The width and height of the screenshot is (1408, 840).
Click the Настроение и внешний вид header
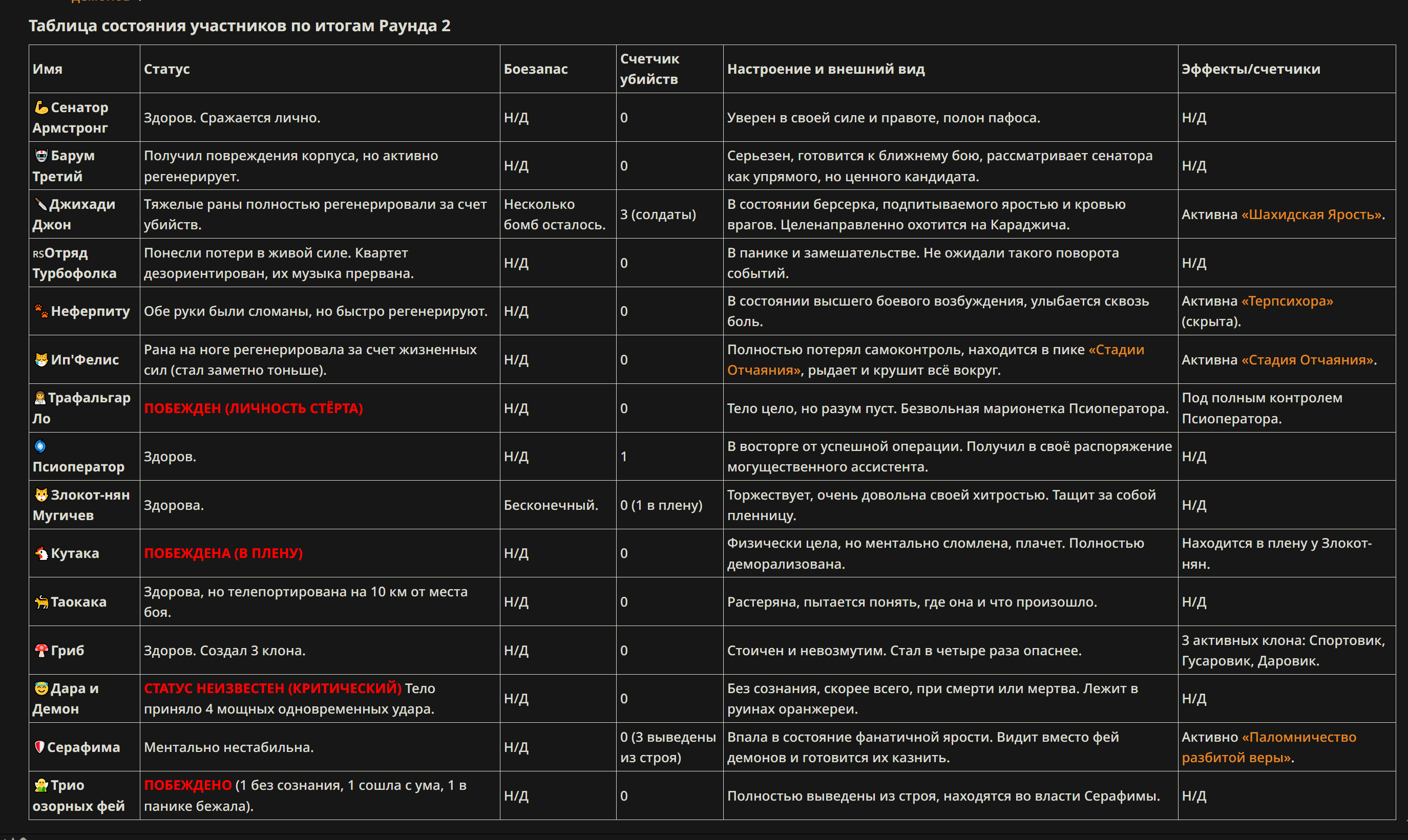pyautogui.click(x=826, y=69)
